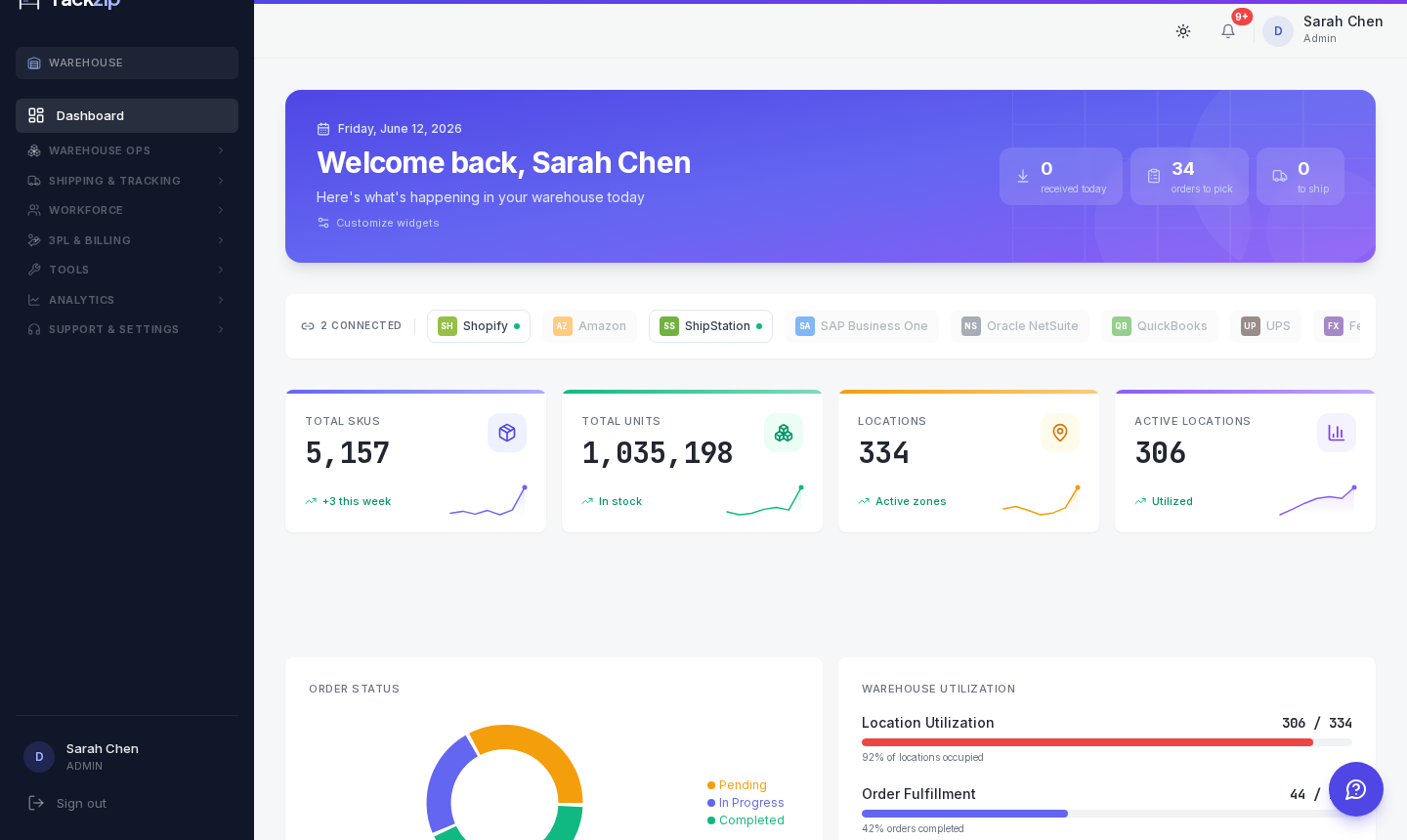
Task: Click the Order Fulfillment purple progress bar
Action: click(x=964, y=814)
